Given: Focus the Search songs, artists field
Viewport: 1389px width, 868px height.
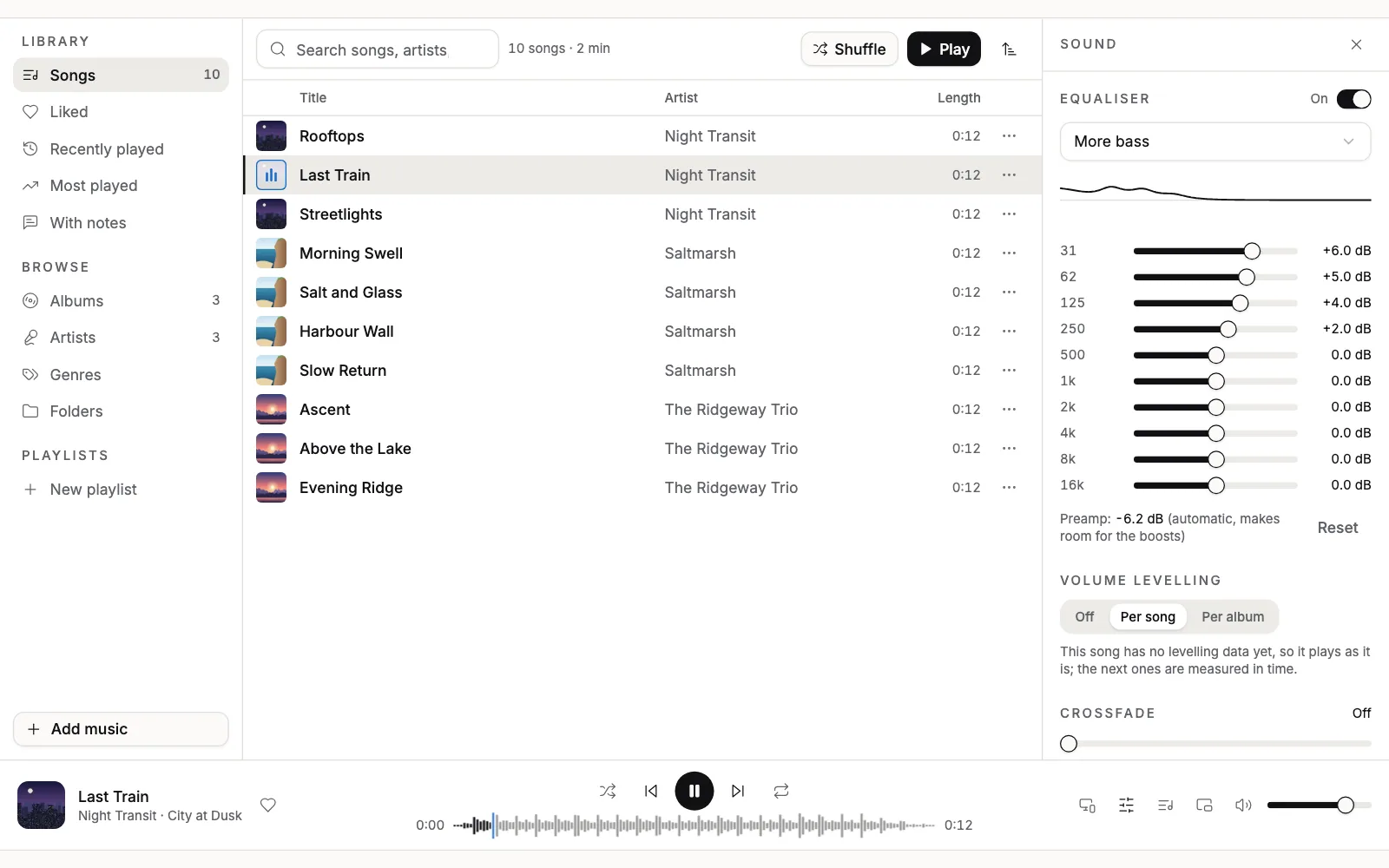Looking at the screenshot, I should pyautogui.click(x=378, y=49).
